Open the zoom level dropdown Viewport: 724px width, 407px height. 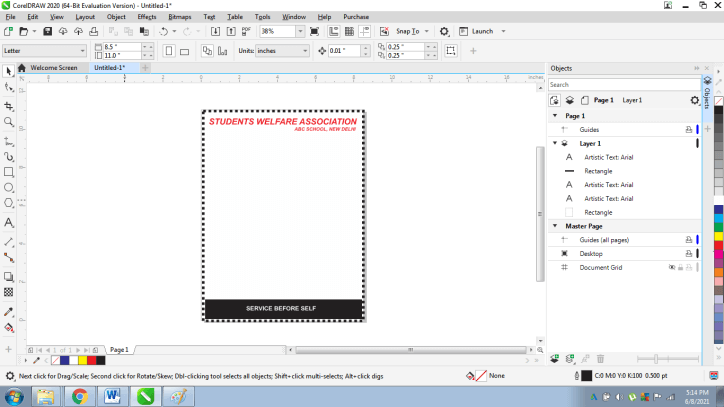pyautogui.click(x=298, y=31)
